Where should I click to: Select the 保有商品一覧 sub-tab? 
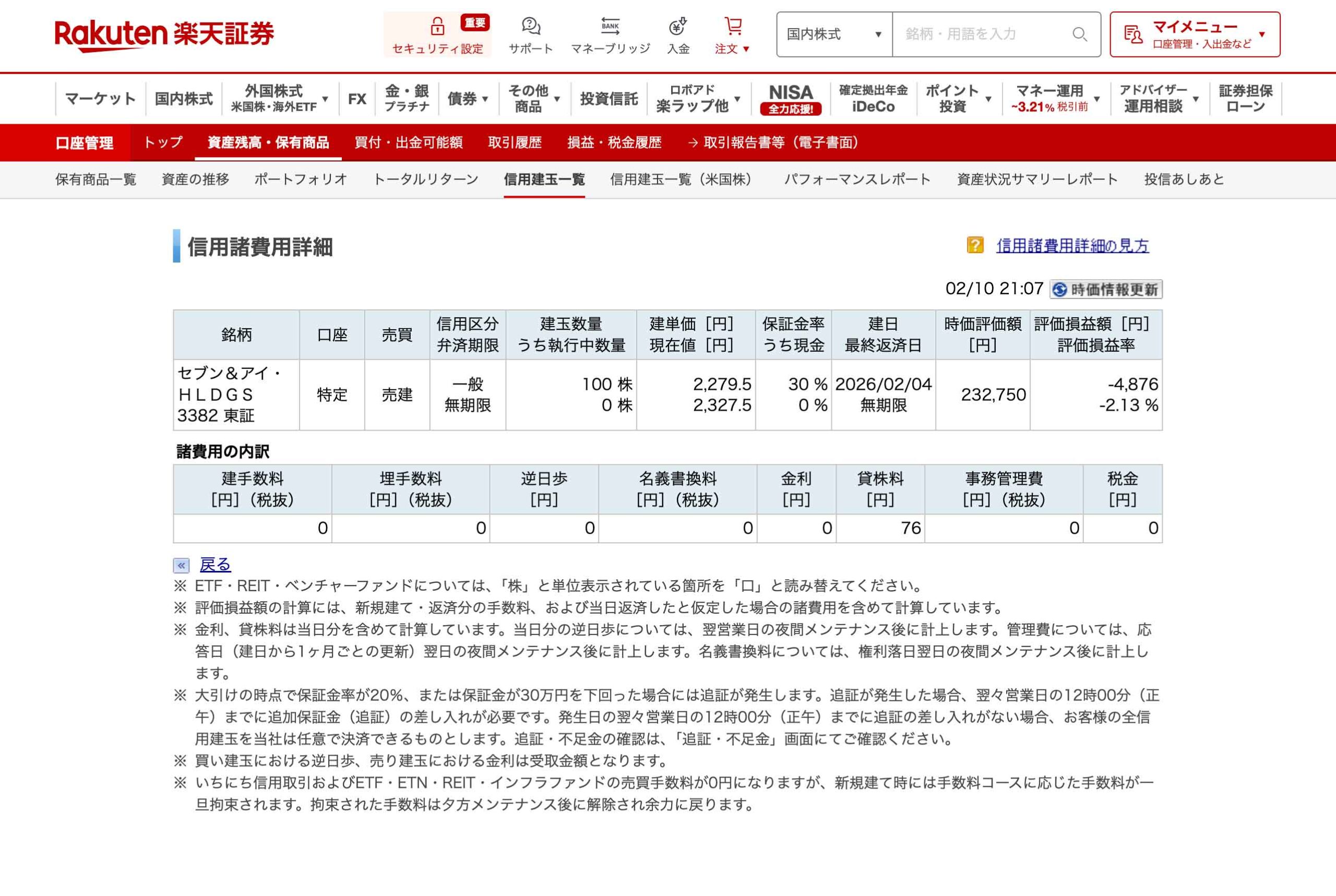[x=96, y=180]
